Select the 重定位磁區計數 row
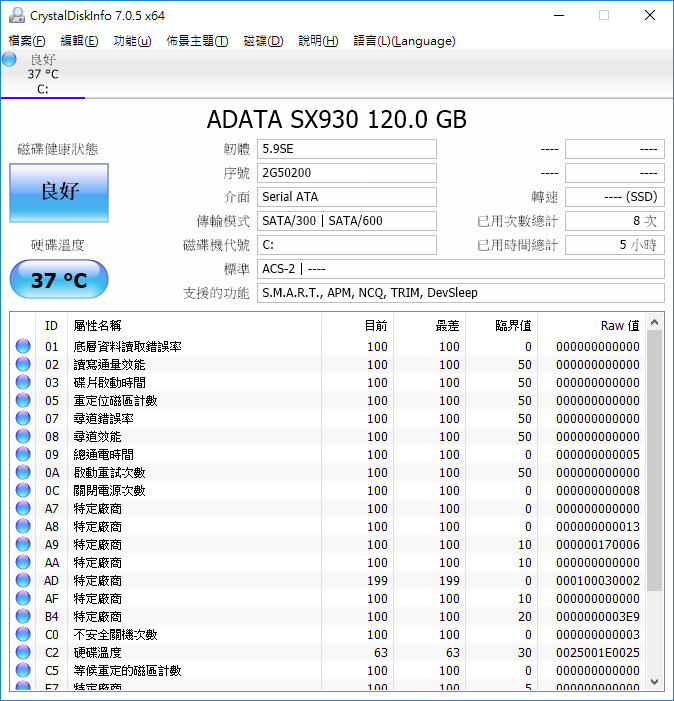Image resolution: width=674 pixels, height=701 pixels. [328, 400]
